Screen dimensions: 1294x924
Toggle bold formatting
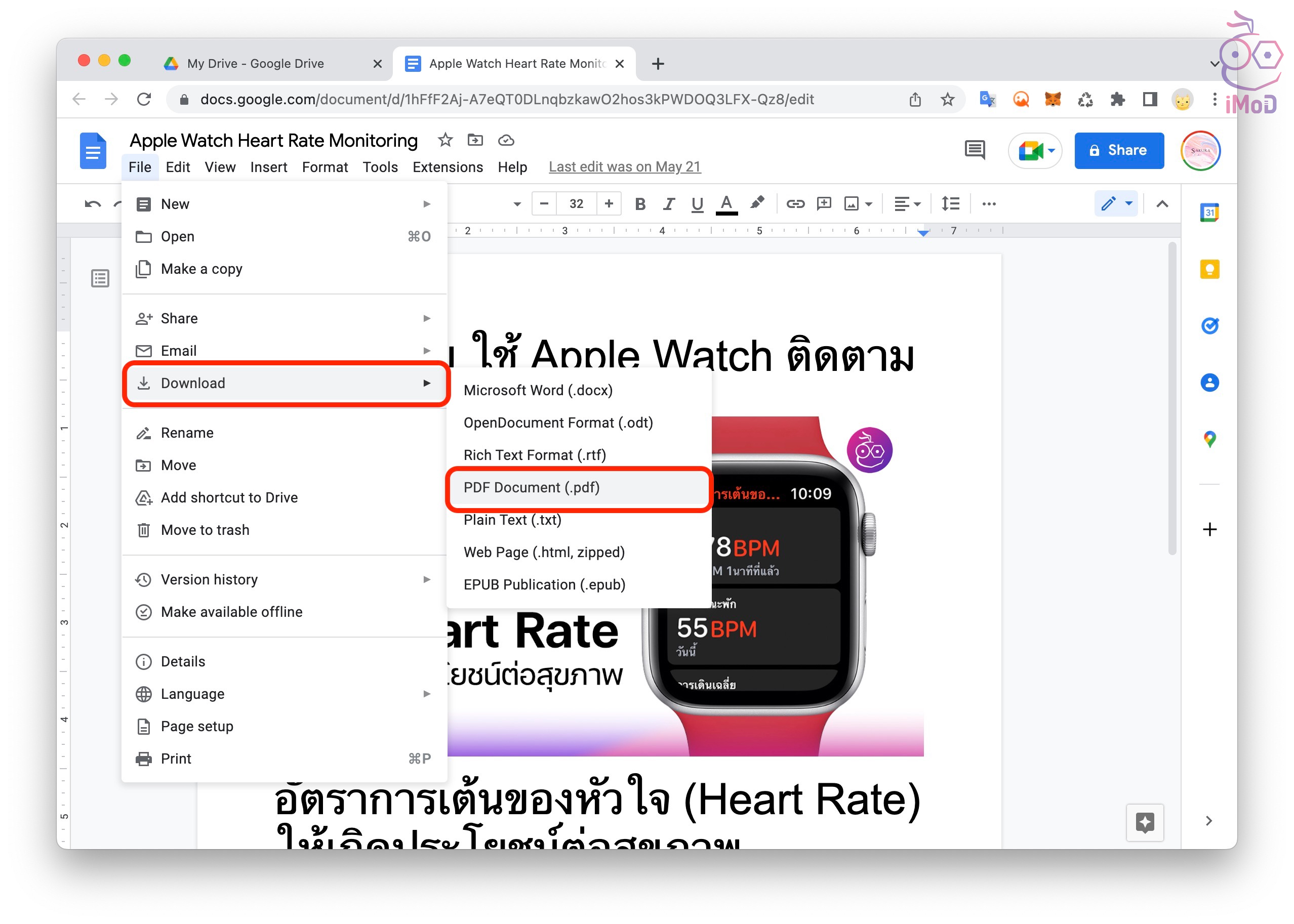tap(640, 204)
